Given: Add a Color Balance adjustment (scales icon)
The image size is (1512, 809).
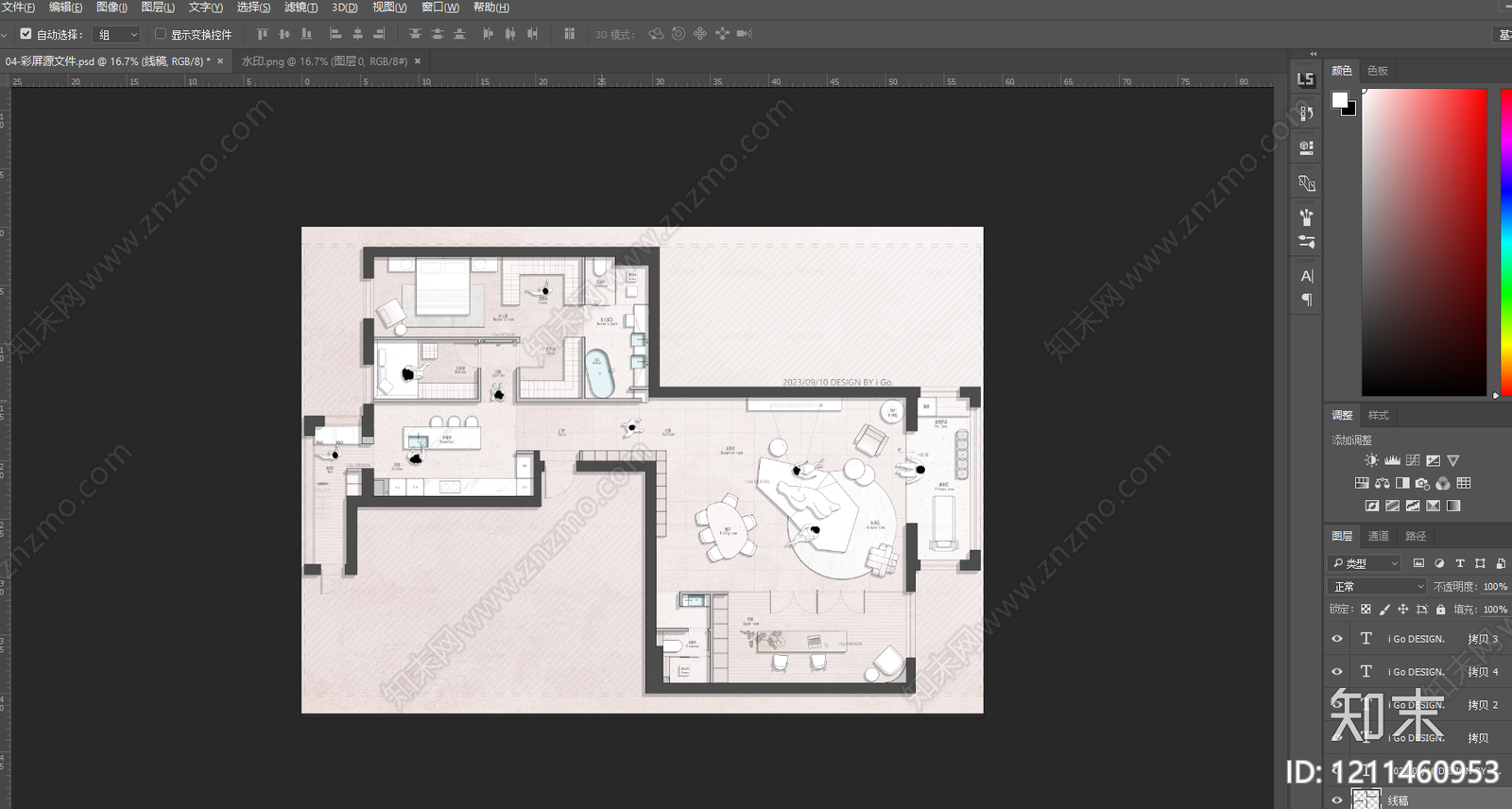Looking at the screenshot, I should click(x=1383, y=483).
